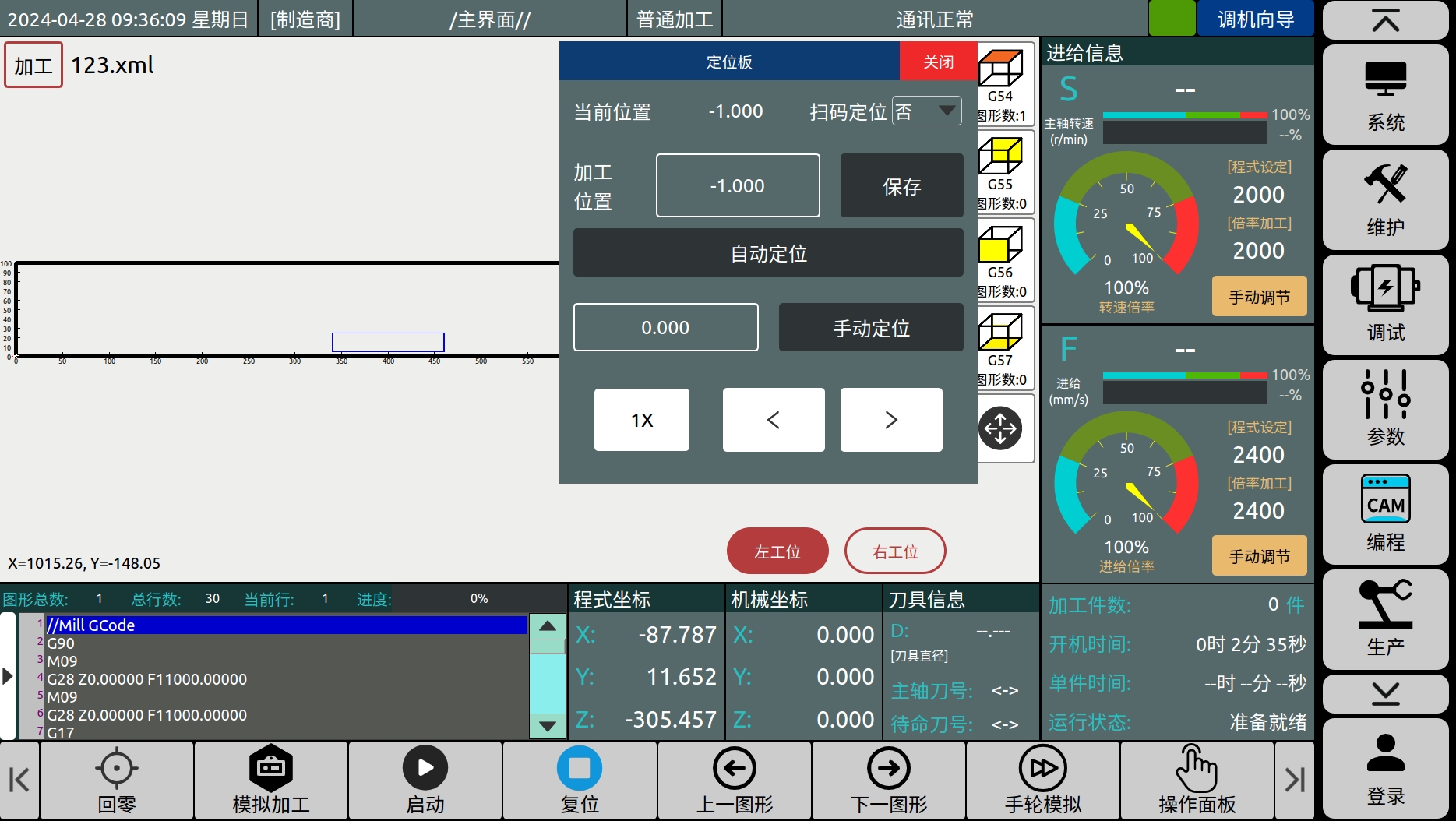Click the move/pan arrows icon
This screenshot has width=1456, height=821.
tap(1000, 428)
